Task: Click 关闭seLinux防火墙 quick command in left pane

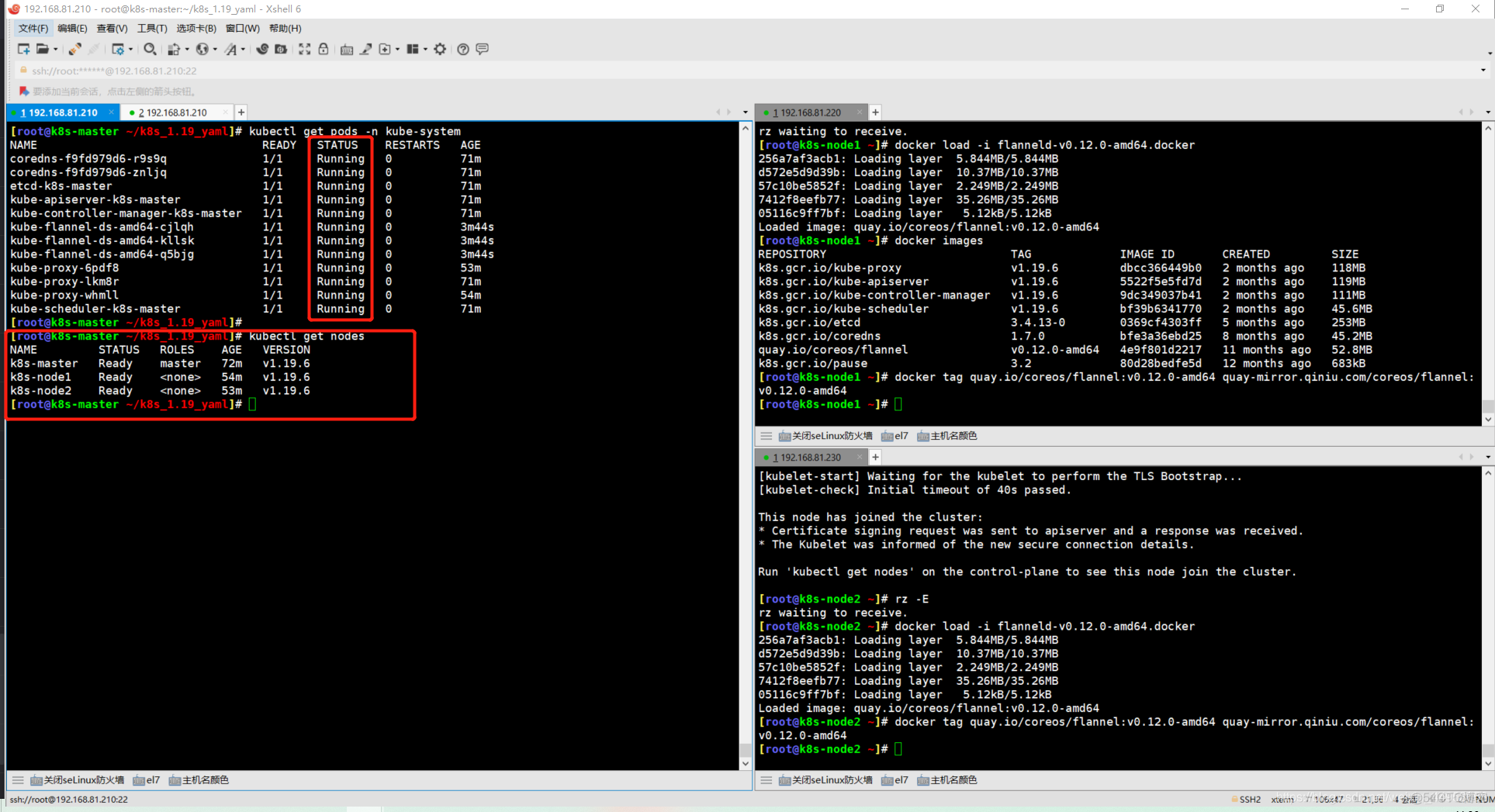Action: [77, 780]
